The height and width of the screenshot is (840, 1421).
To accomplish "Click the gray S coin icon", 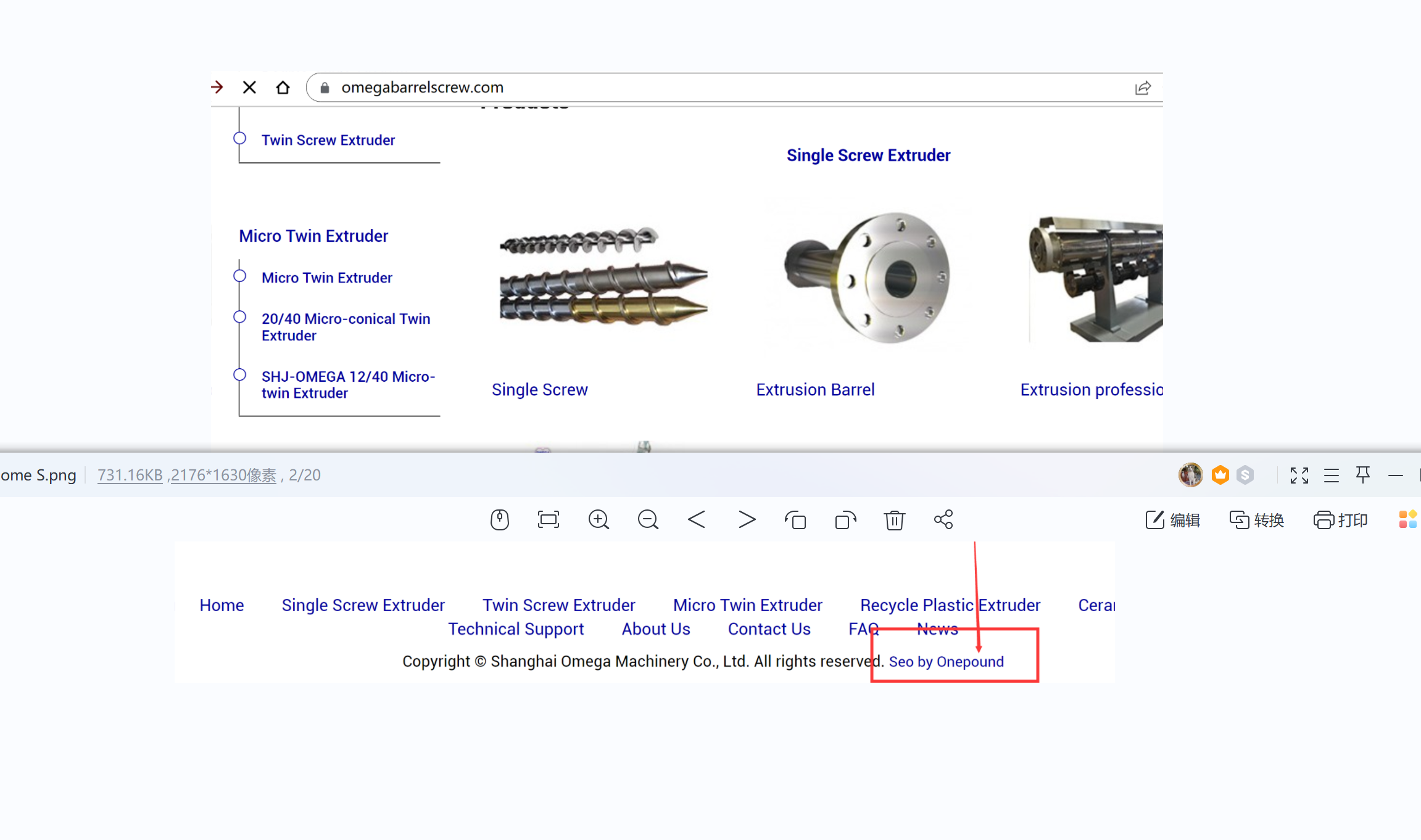I will (1245, 475).
